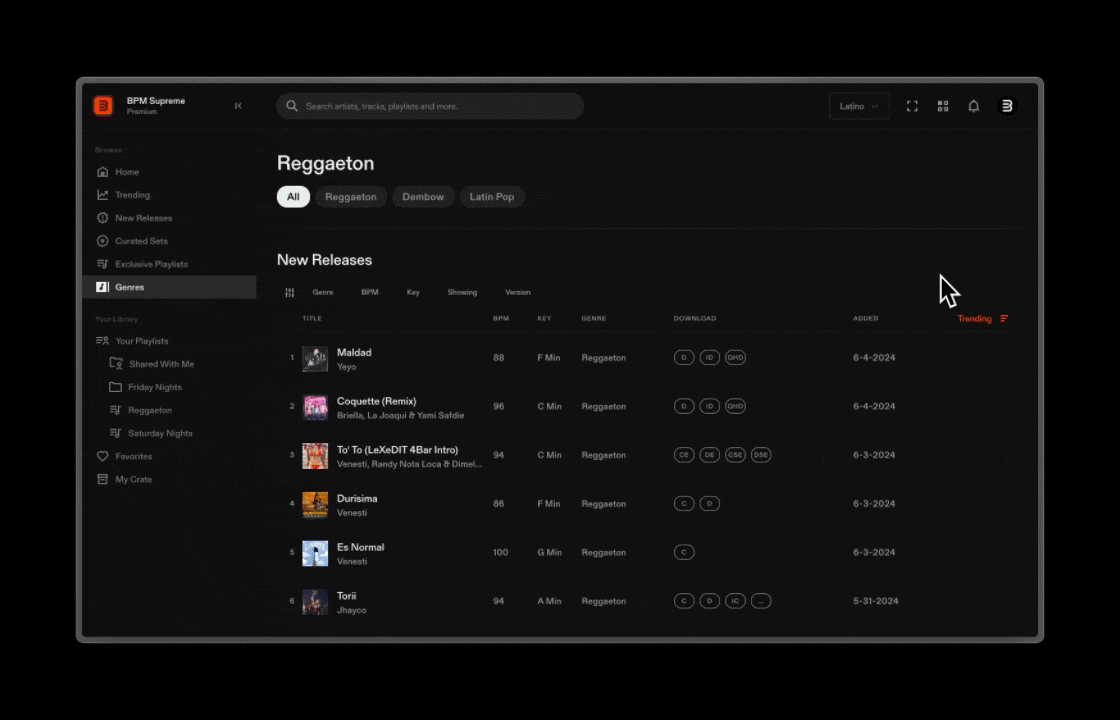Image resolution: width=1120 pixels, height=720 pixels.
Task: Click the Es Normal track title
Action: pos(360,547)
